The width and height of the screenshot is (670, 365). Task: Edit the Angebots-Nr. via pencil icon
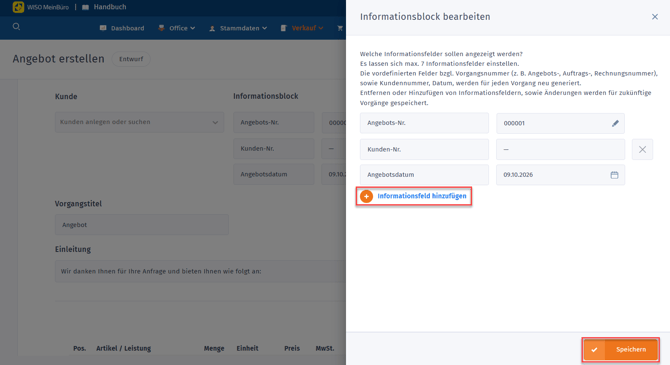tap(615, 123)
